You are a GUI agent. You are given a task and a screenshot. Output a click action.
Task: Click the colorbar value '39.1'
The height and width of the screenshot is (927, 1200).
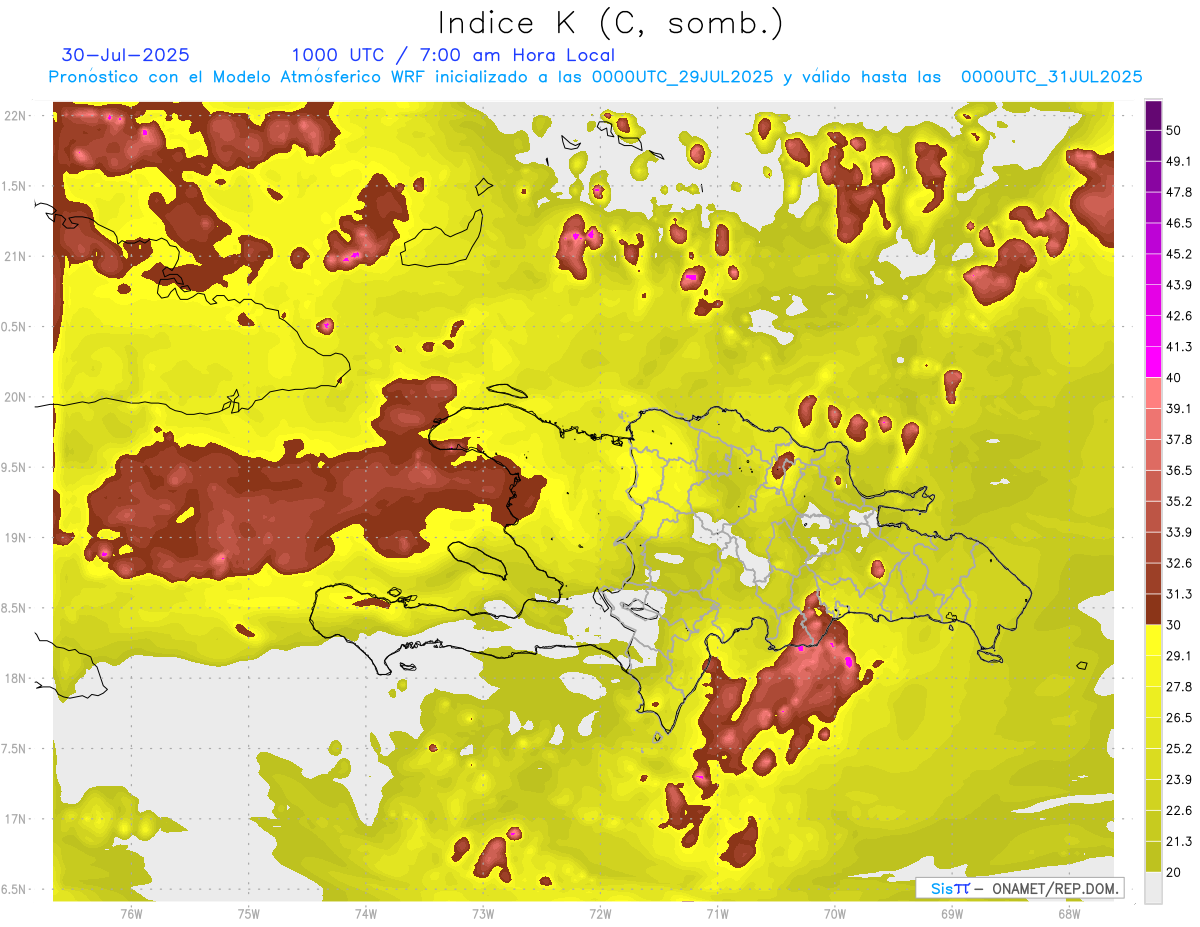point(1179,409)
